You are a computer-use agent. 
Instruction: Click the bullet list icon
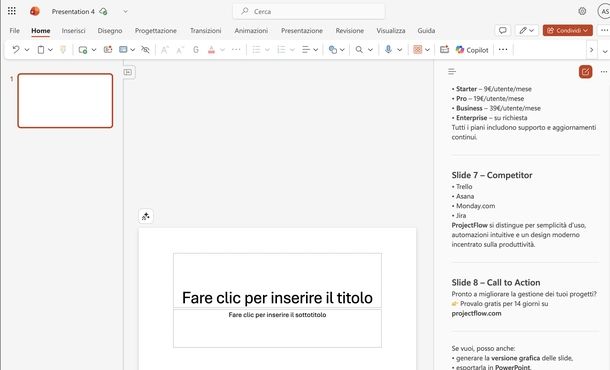(256, 50)
